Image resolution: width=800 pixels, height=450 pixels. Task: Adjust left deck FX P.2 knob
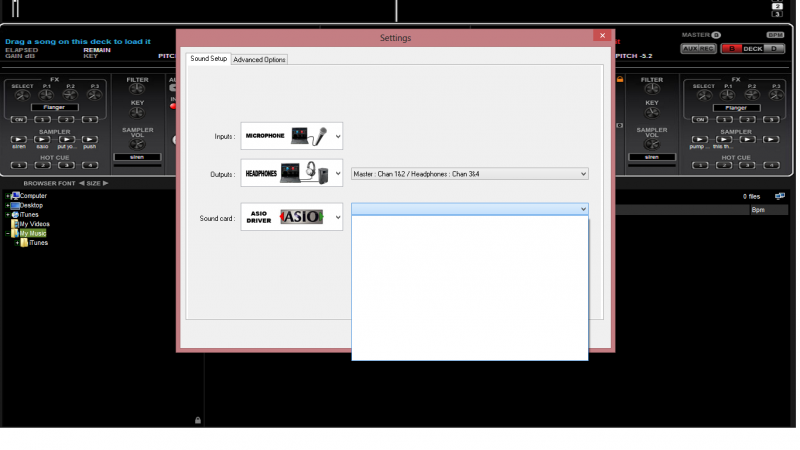(x=70, y=95)
